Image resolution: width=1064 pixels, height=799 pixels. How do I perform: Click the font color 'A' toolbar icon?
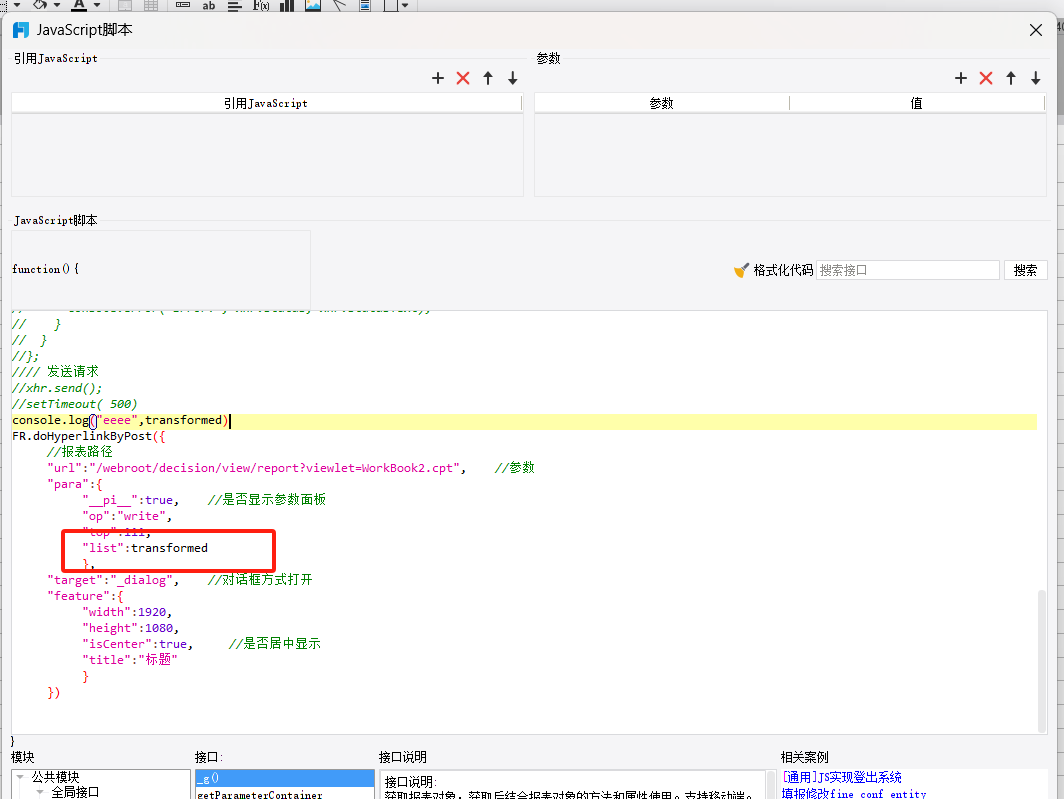click(79, 5)
